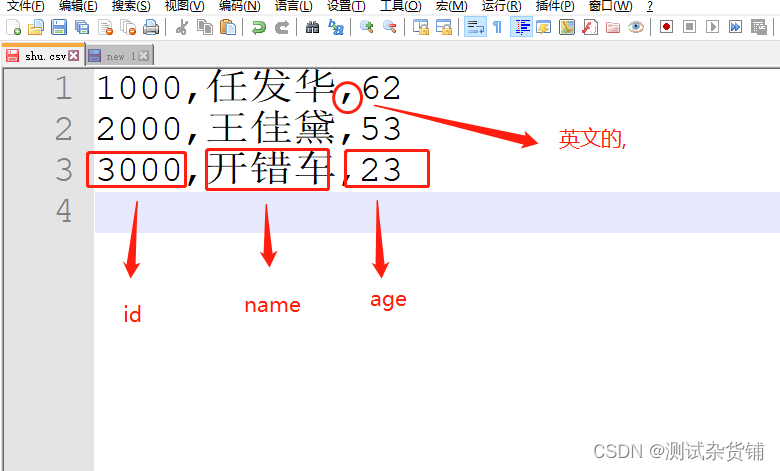This screenshot has height=471, width=780.
Task: Toggle the Indent Guide icon
Action: (x=521, y=27)
